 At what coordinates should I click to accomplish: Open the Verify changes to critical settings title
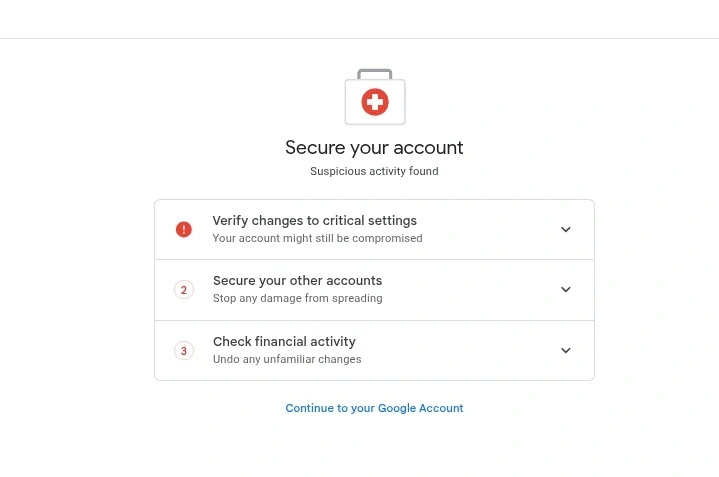click(x=315, y=221)
